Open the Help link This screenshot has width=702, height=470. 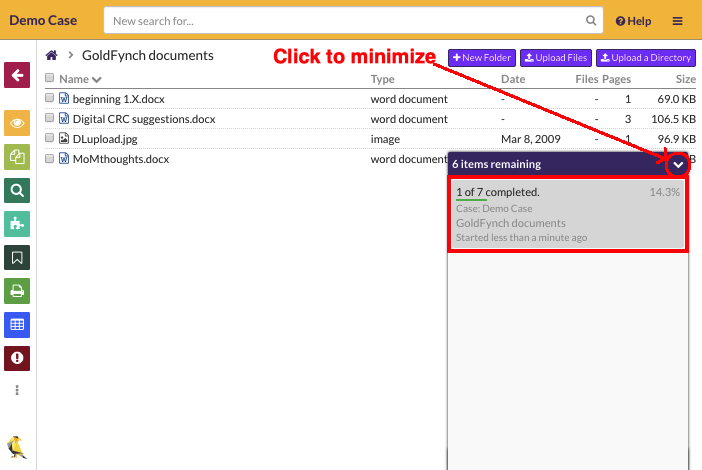pyautogui.click(x=633, y=21)
